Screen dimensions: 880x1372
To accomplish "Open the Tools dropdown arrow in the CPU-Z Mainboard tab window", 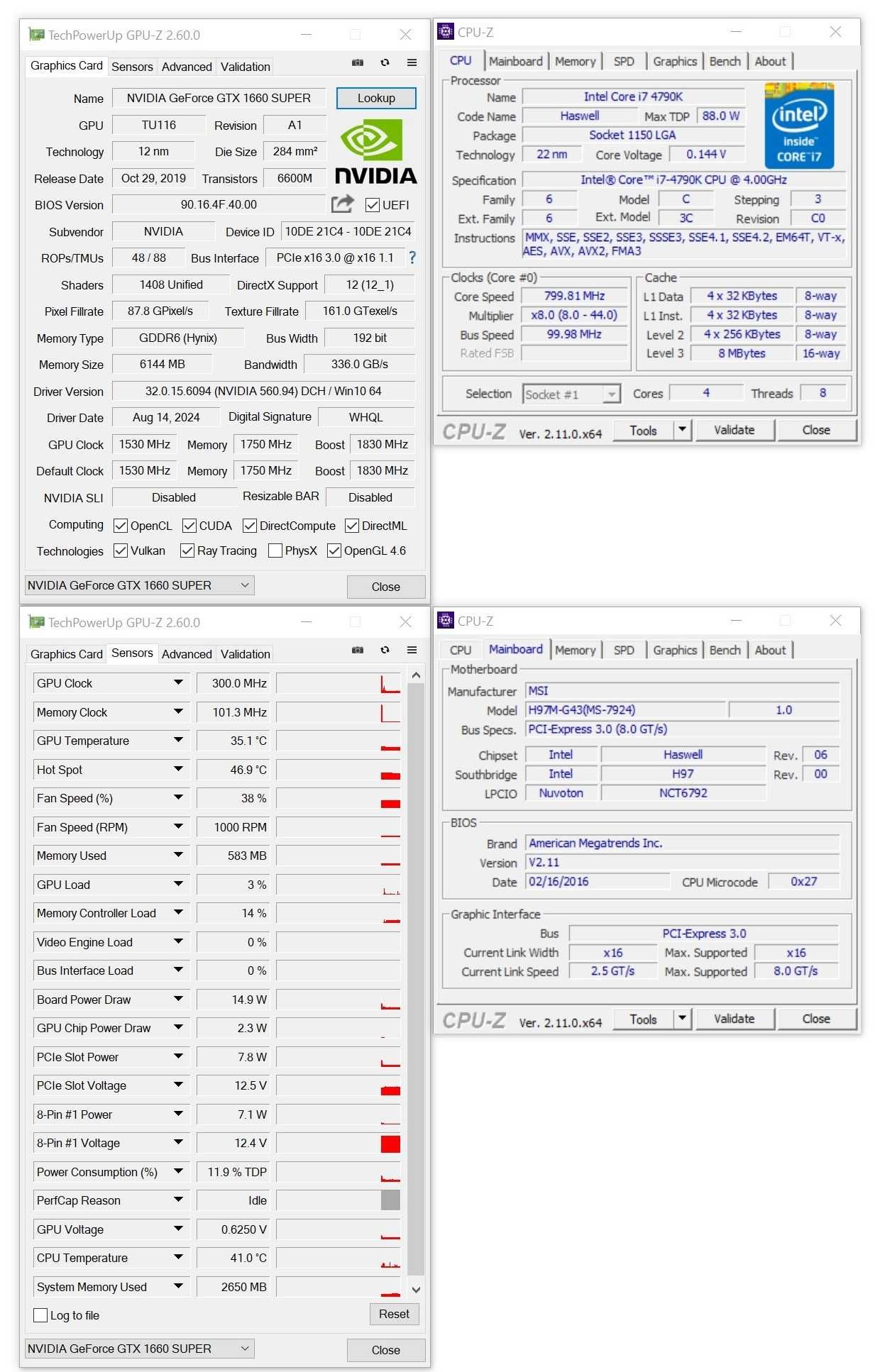I will [x=683, y=1018].
